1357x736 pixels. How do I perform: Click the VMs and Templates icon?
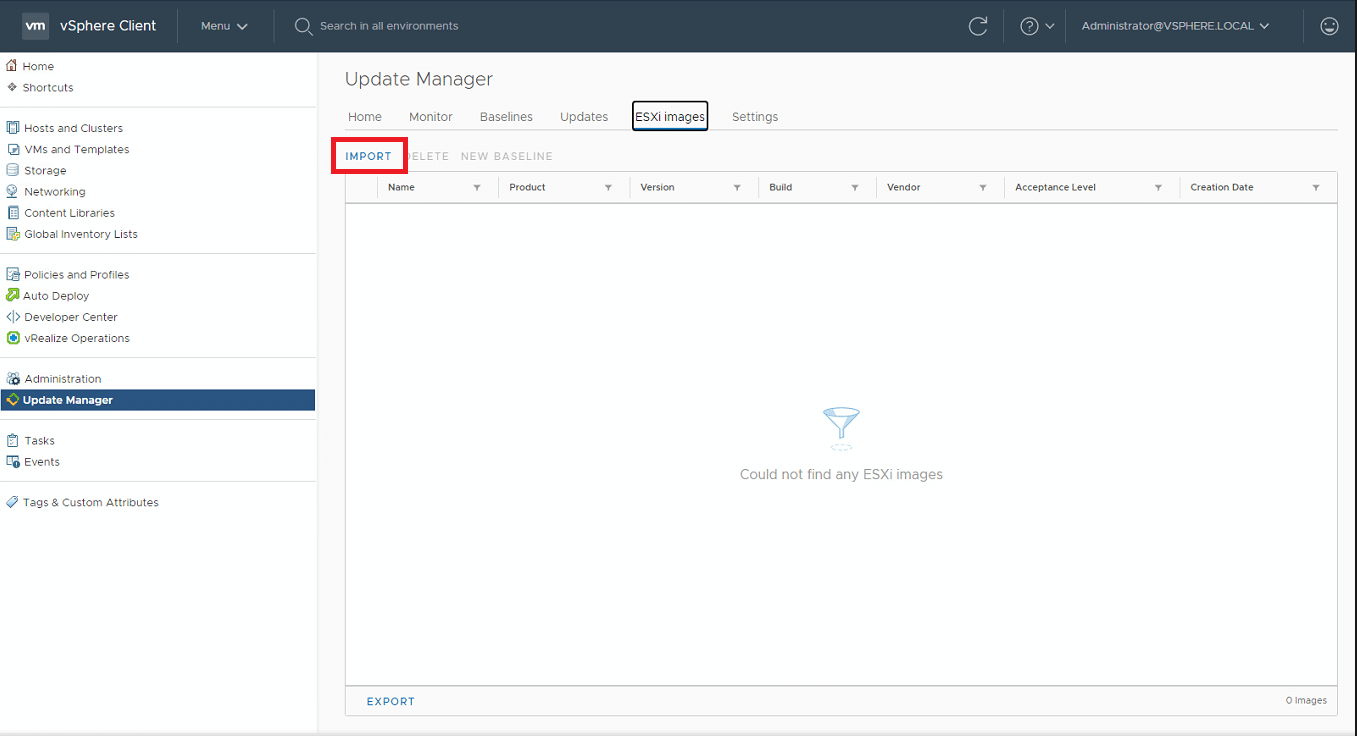(x=13, y=149)
